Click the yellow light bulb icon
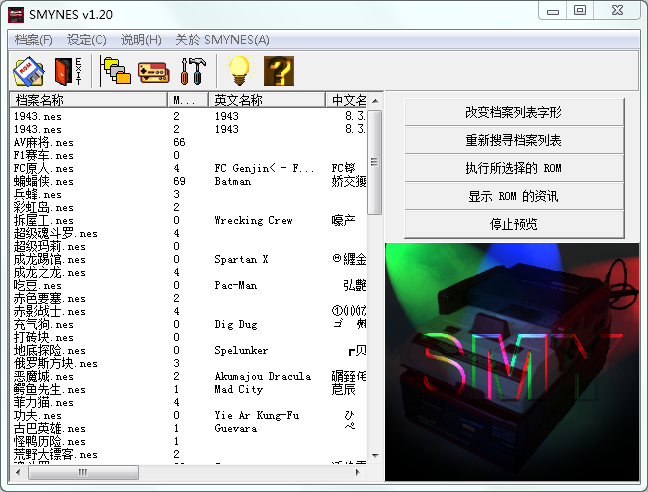This screenshot has width=648, height=492. pos(238,70)
